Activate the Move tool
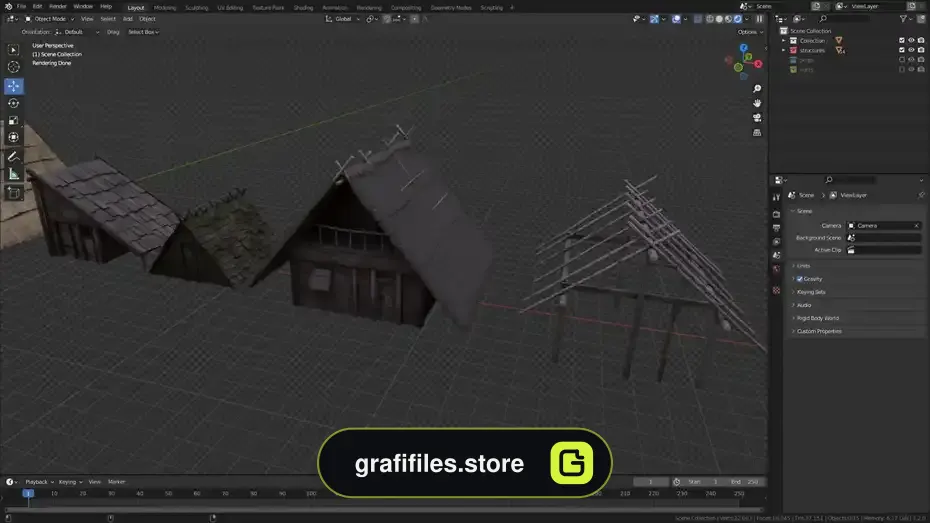 13,86
